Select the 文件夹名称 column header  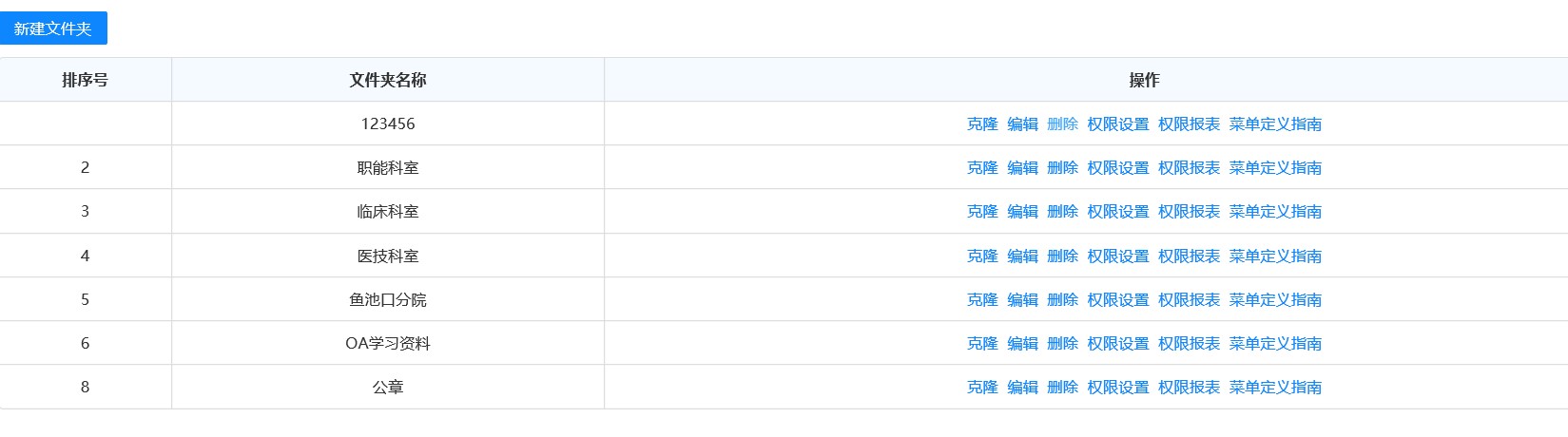(388, 80)
